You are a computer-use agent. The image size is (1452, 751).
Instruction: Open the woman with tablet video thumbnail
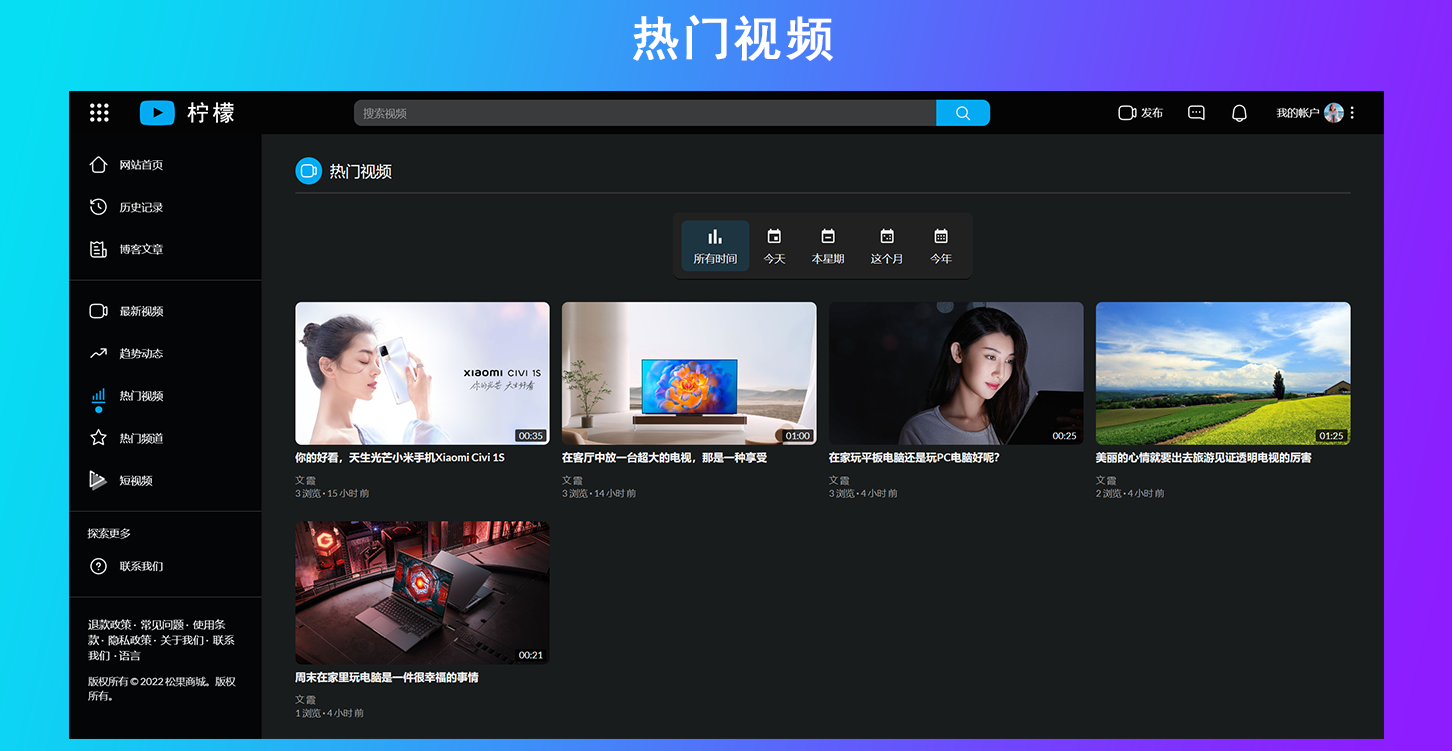click(956, 373)
